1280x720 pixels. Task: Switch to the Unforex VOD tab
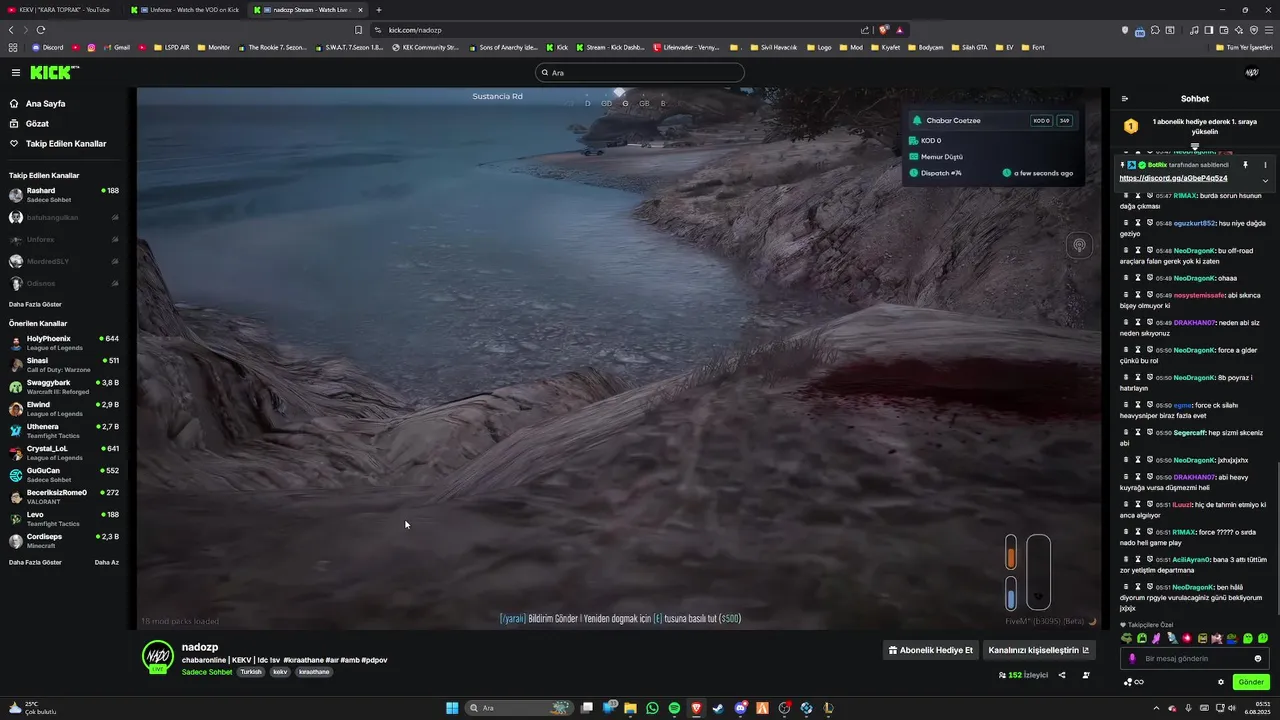tap(187, 10)
